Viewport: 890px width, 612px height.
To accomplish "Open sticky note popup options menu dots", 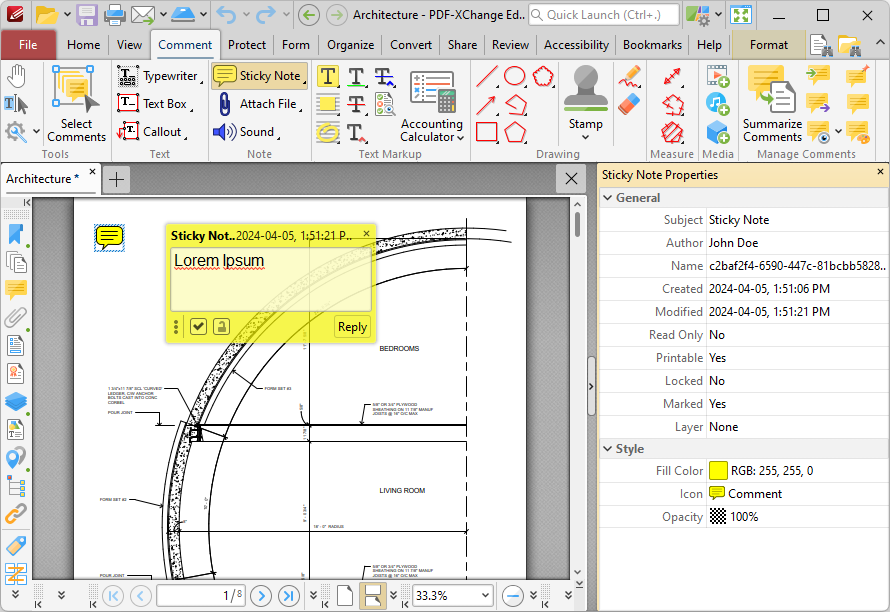I will tap(176, 326).
